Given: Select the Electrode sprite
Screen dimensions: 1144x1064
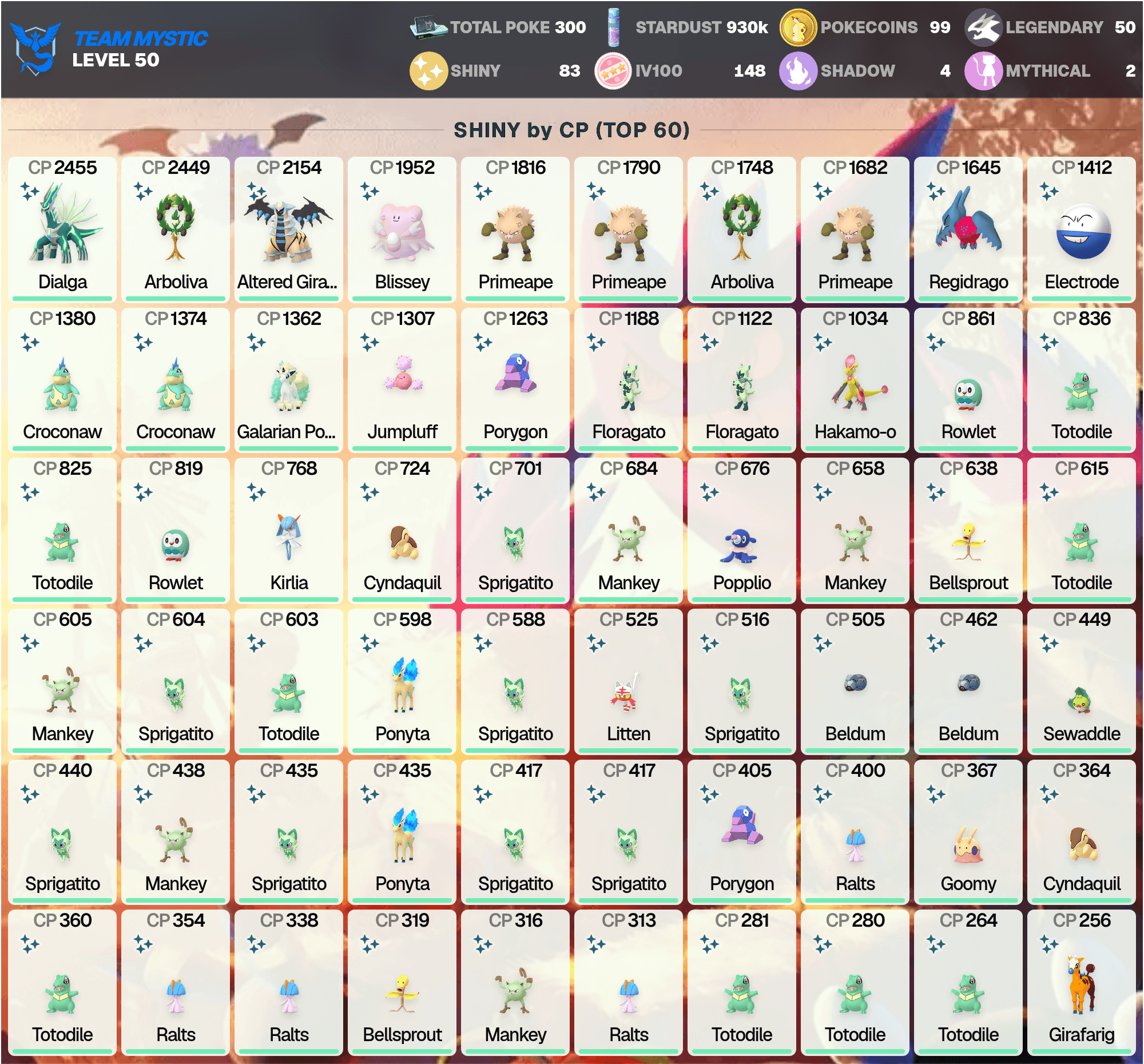Looking at the screenshot, I should pyautogui.click(x=1083, y=232).
